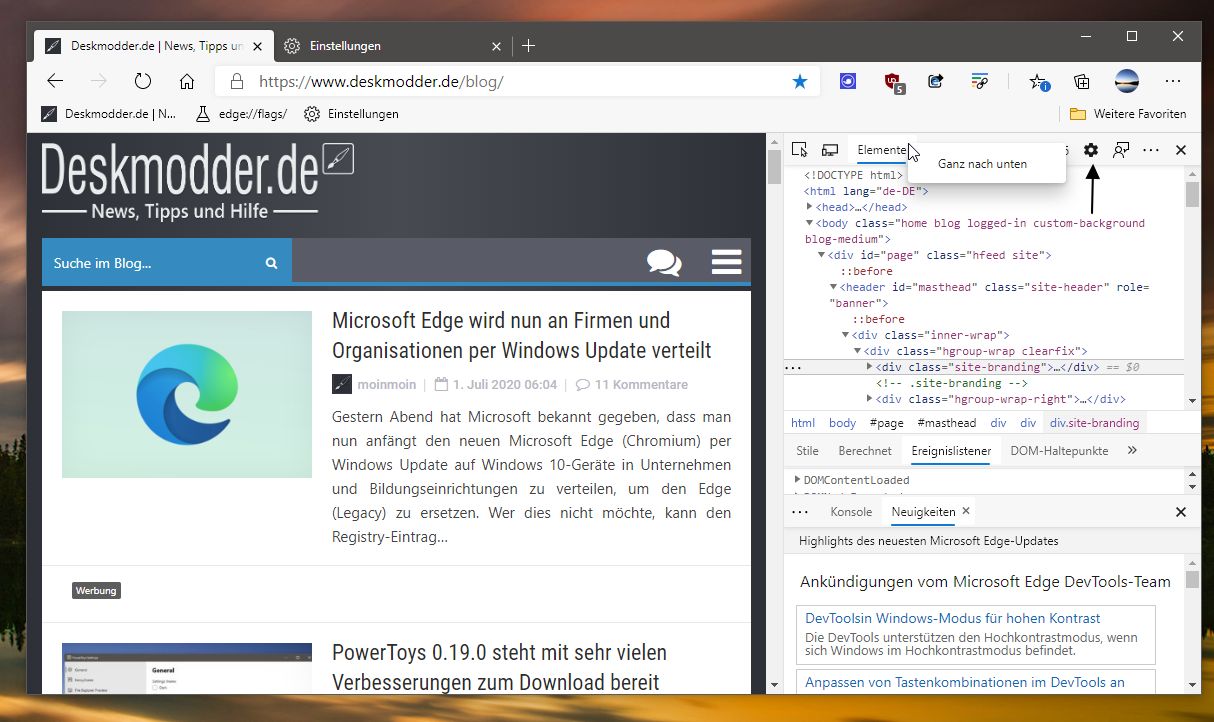The height and width of the screenshot is (722, 1214).
Task: Expand the DOMContentLoaded event listener
Action: click(x=797, y=480)
